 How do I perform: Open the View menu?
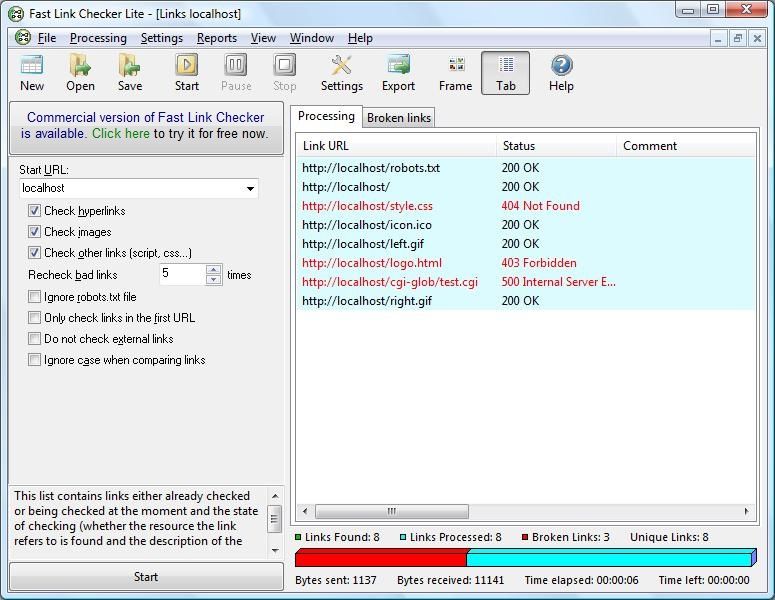[263, 38]
